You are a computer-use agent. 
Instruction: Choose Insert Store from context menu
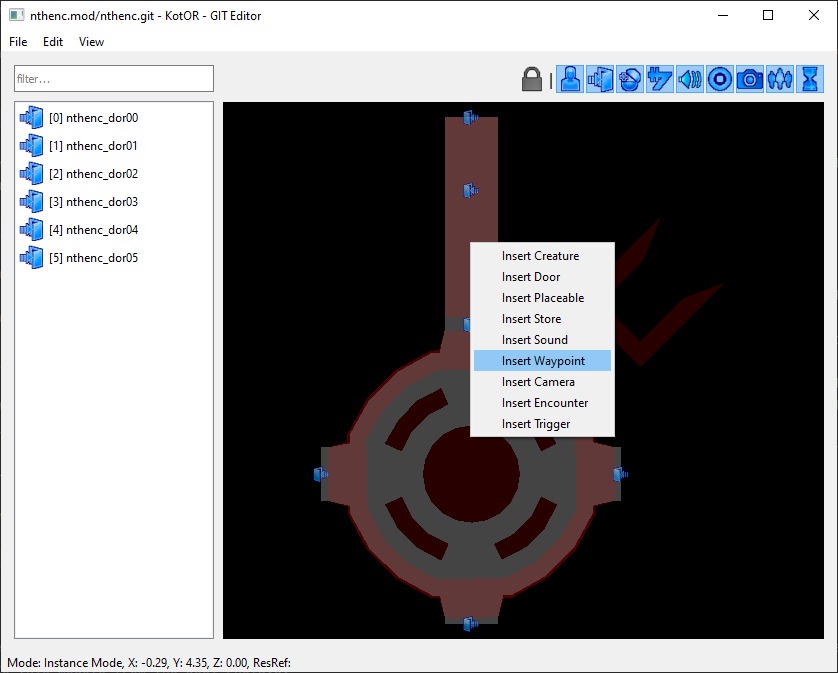tap(542, 319)
